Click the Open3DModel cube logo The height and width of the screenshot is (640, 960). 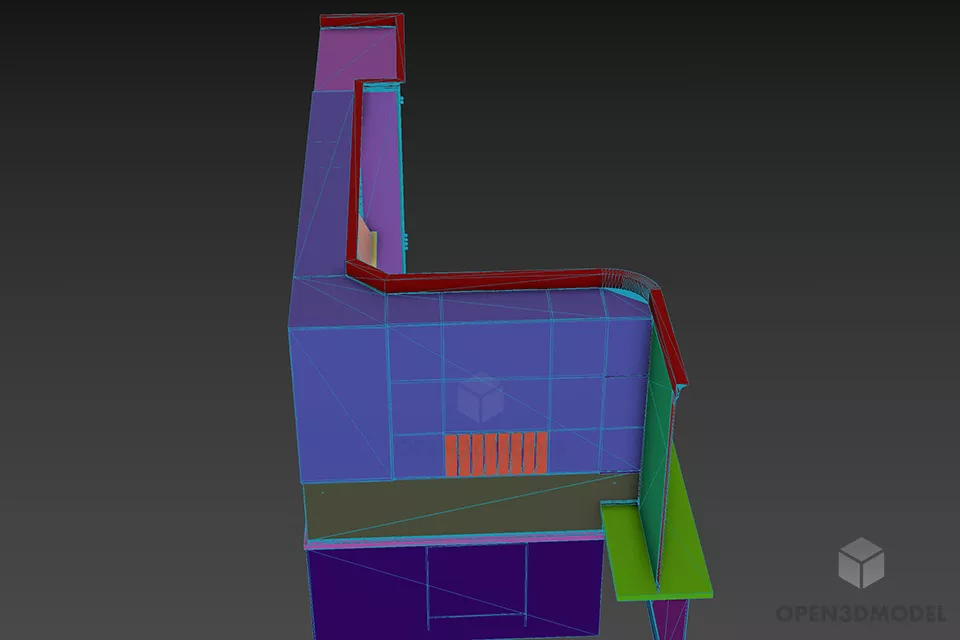pos(860,563)
